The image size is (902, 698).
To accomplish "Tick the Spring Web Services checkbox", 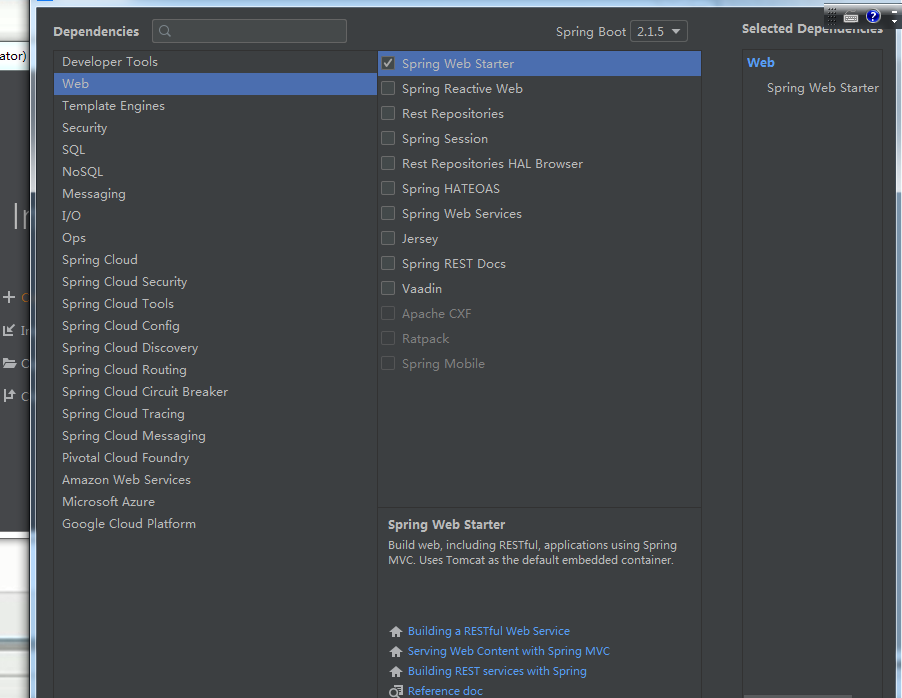I will coord(388,213).
